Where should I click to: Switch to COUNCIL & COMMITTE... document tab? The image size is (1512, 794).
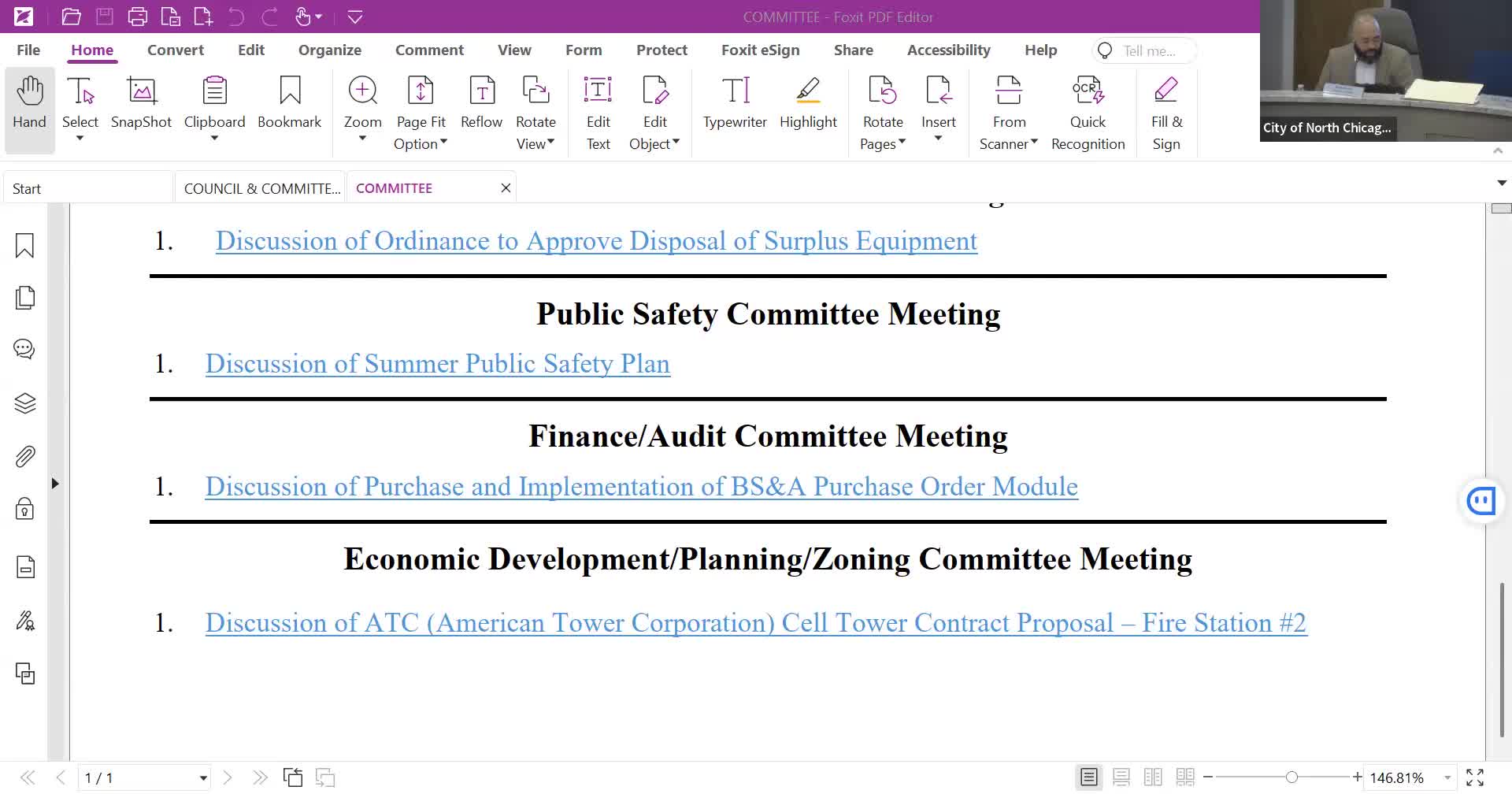click(261, 188)
